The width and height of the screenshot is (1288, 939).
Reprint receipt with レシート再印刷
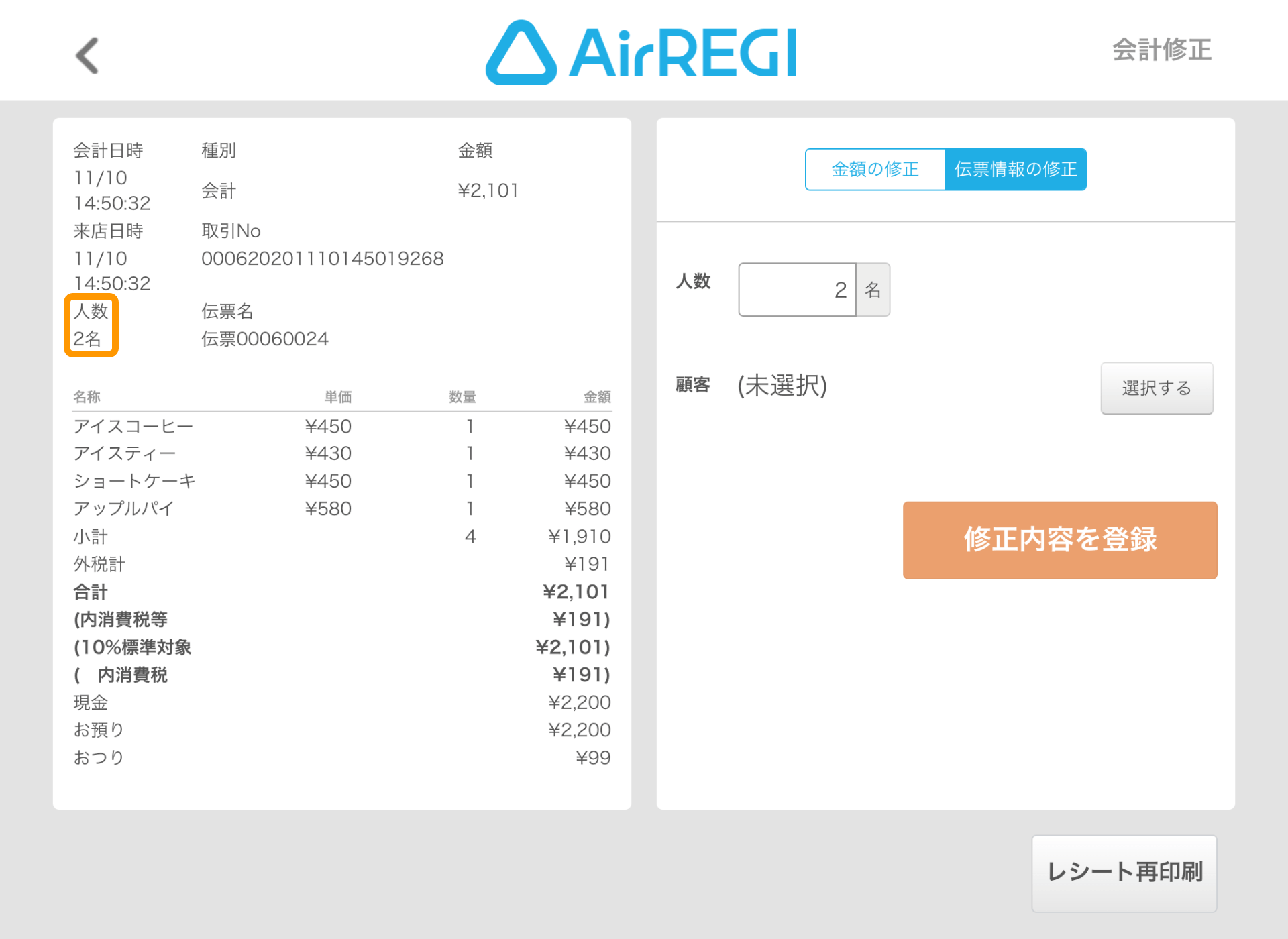coord(1124,873)
